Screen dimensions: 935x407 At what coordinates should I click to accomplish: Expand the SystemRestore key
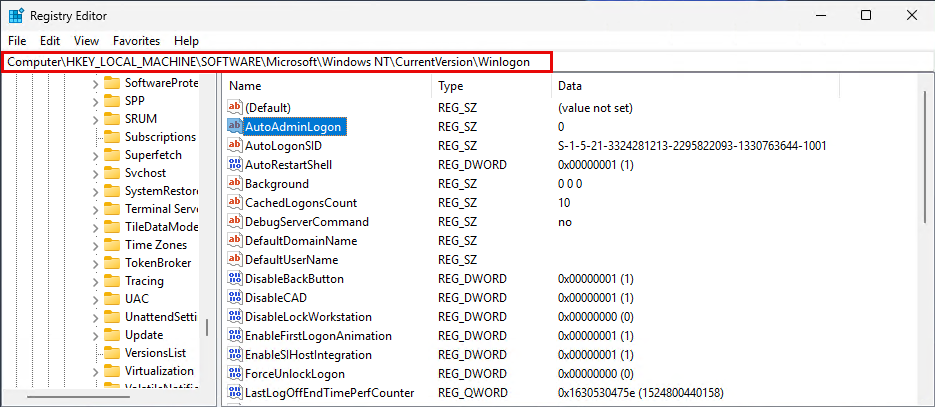(95, 191)
